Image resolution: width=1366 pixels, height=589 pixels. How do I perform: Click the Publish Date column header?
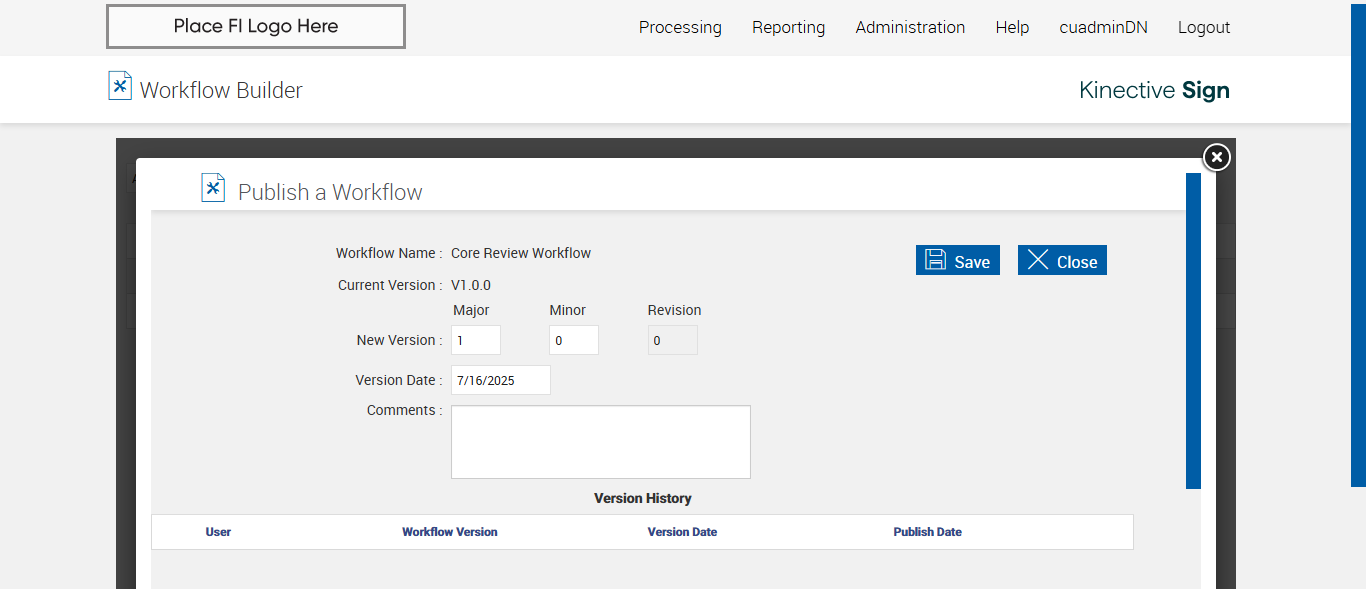click(927, 532)
